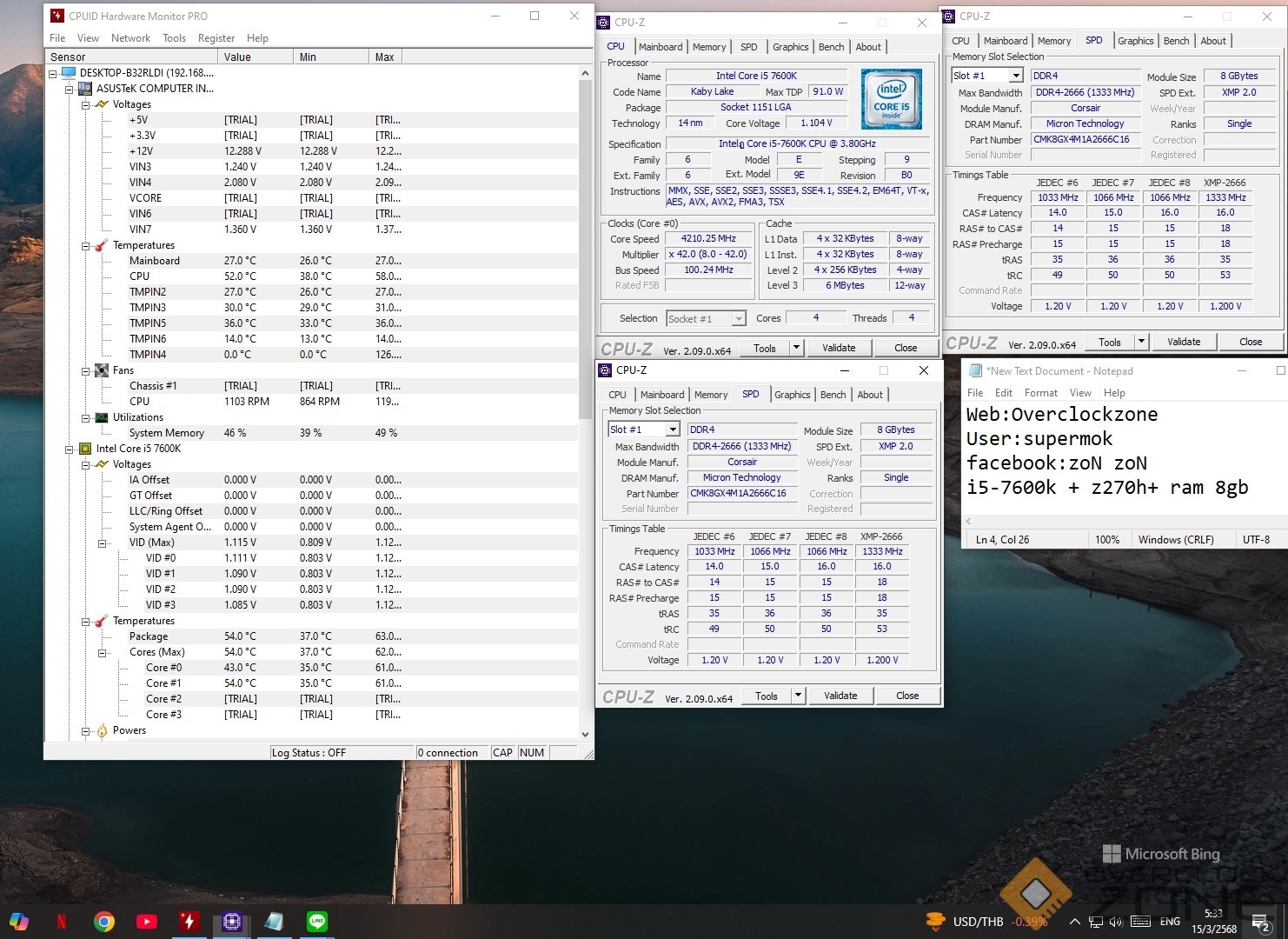The height and width of the screenshot is (939, 1288).
Task: Open Slot #1 dropdown in top-right CPU-Z
Action: [x=1015, y=76]
